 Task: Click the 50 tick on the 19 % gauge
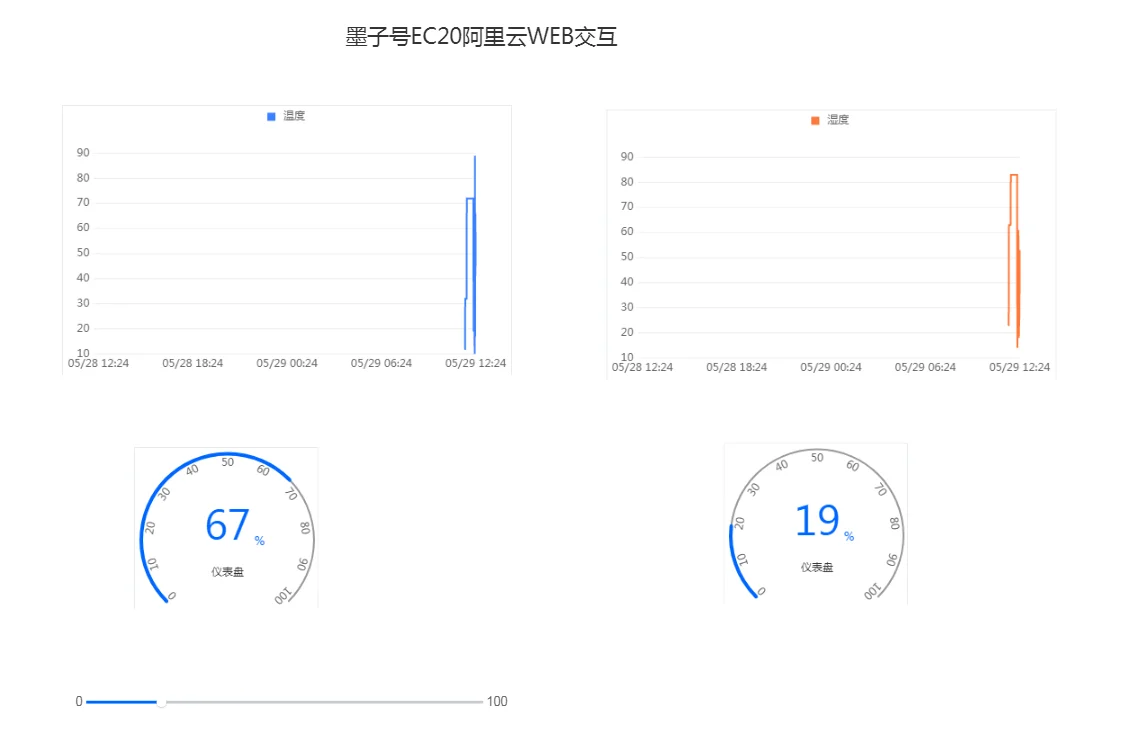tap(817, 458)
